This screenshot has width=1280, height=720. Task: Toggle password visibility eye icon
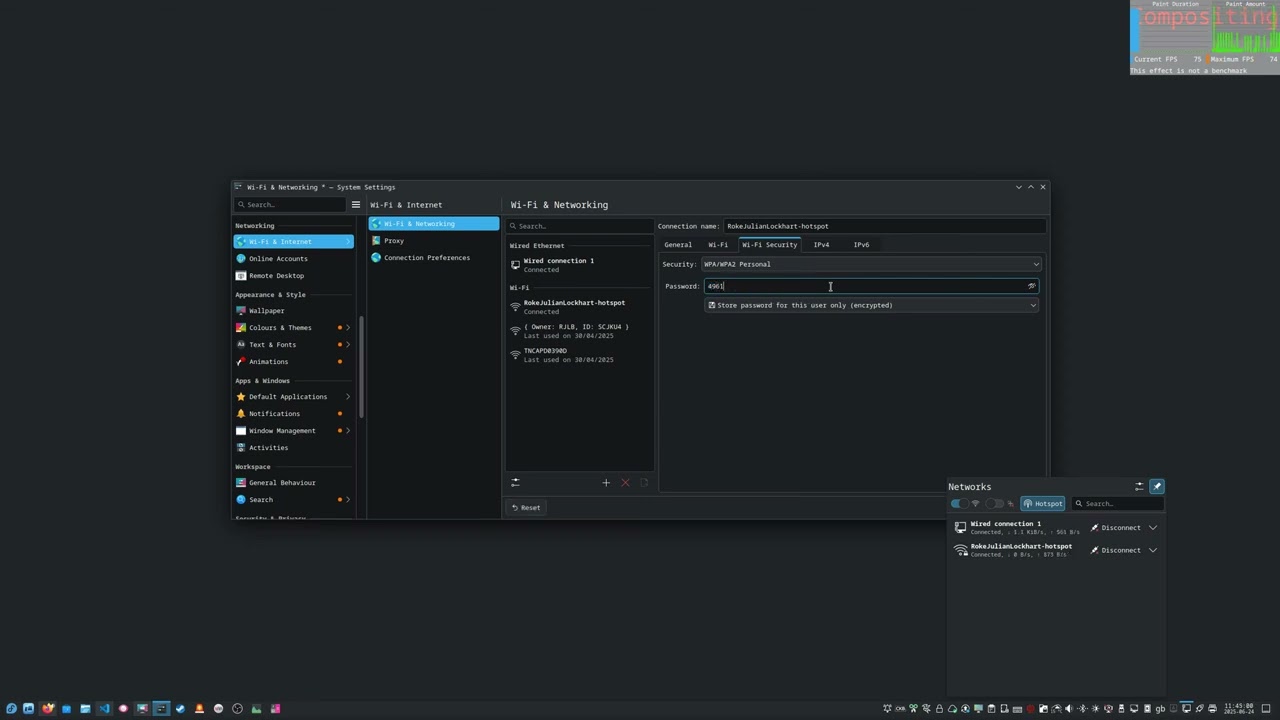(1032, 286)
